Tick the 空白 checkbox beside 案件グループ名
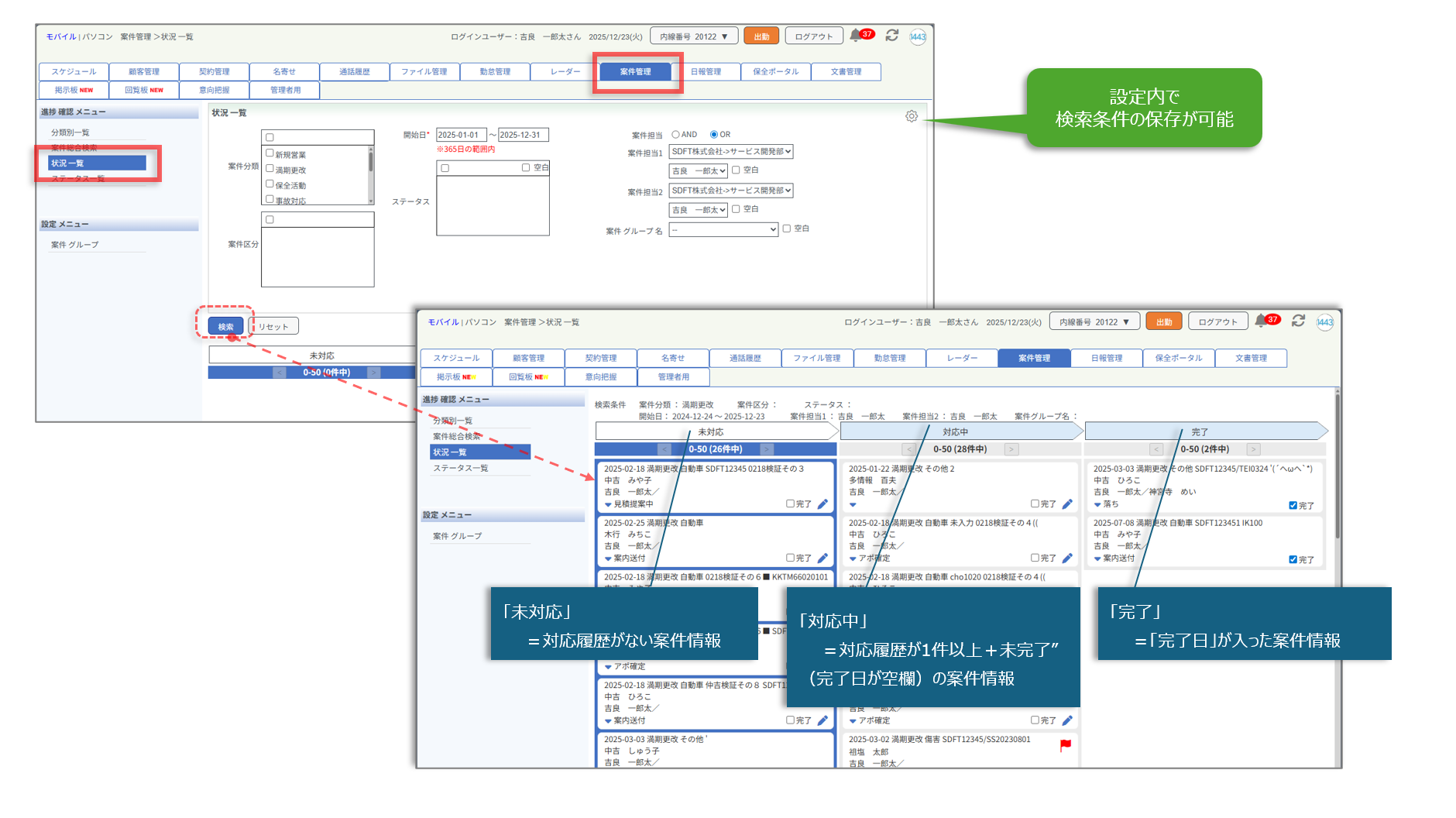The width and height of the screenshot is (1456, 818). pos(787,229)
